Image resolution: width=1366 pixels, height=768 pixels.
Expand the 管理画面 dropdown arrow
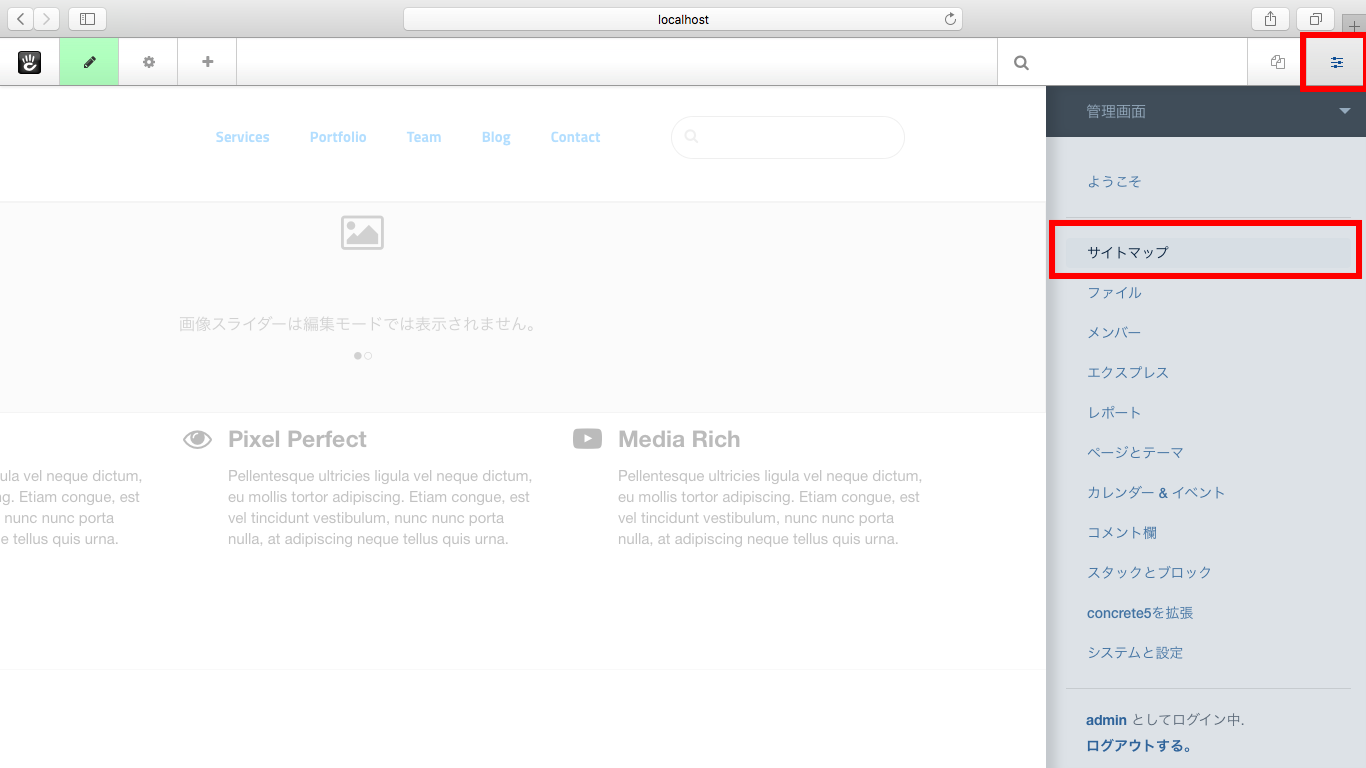click(1345, 111)
